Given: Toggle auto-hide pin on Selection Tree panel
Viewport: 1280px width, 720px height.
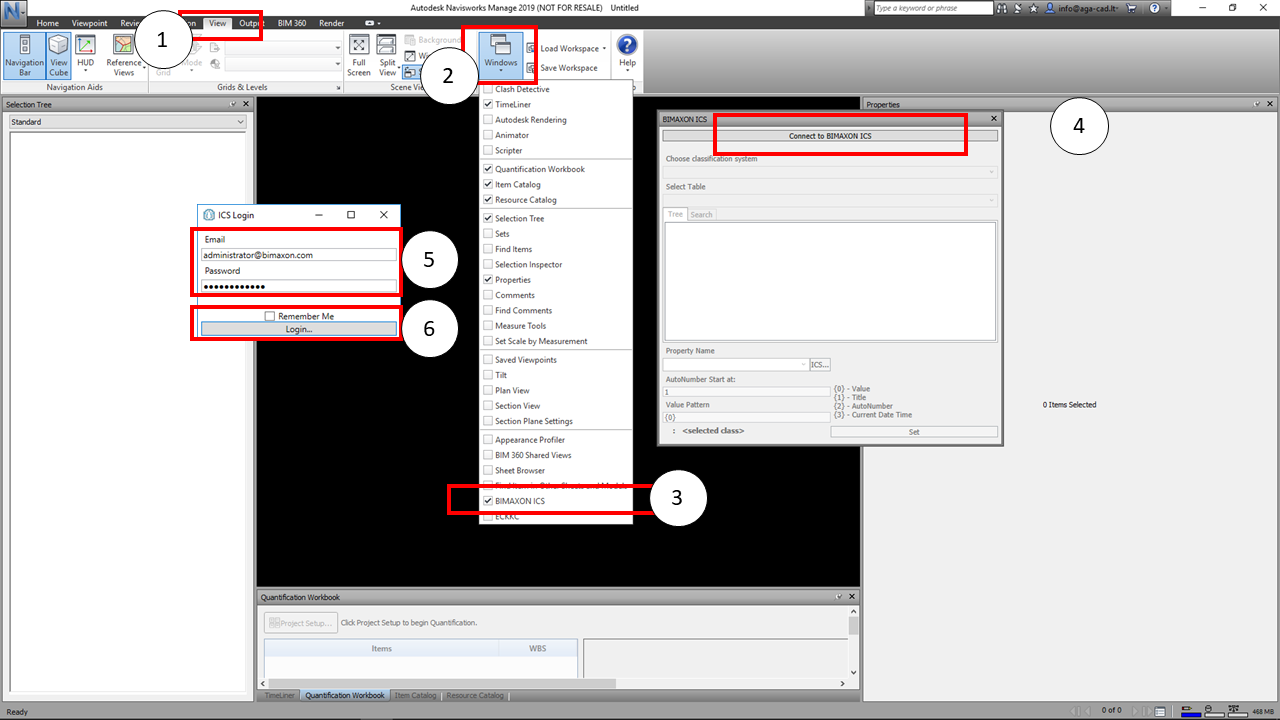Looking at the screenshot, I should coord(233,104).
